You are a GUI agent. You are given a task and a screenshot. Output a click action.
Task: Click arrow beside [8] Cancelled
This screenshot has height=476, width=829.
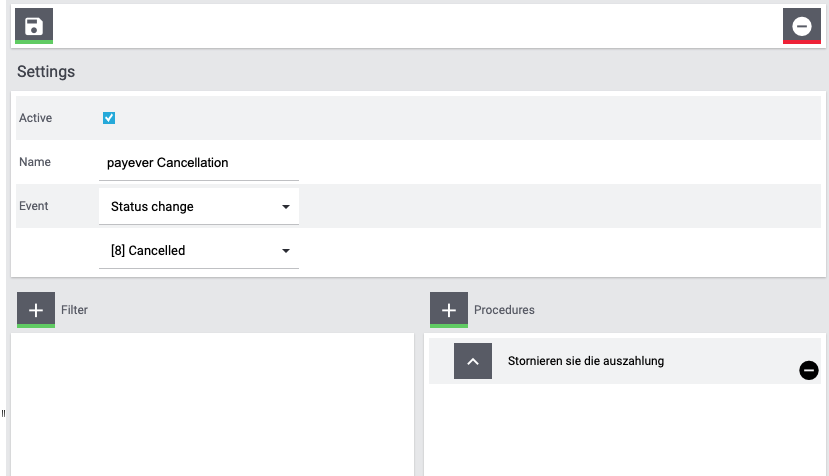[285, 251]
